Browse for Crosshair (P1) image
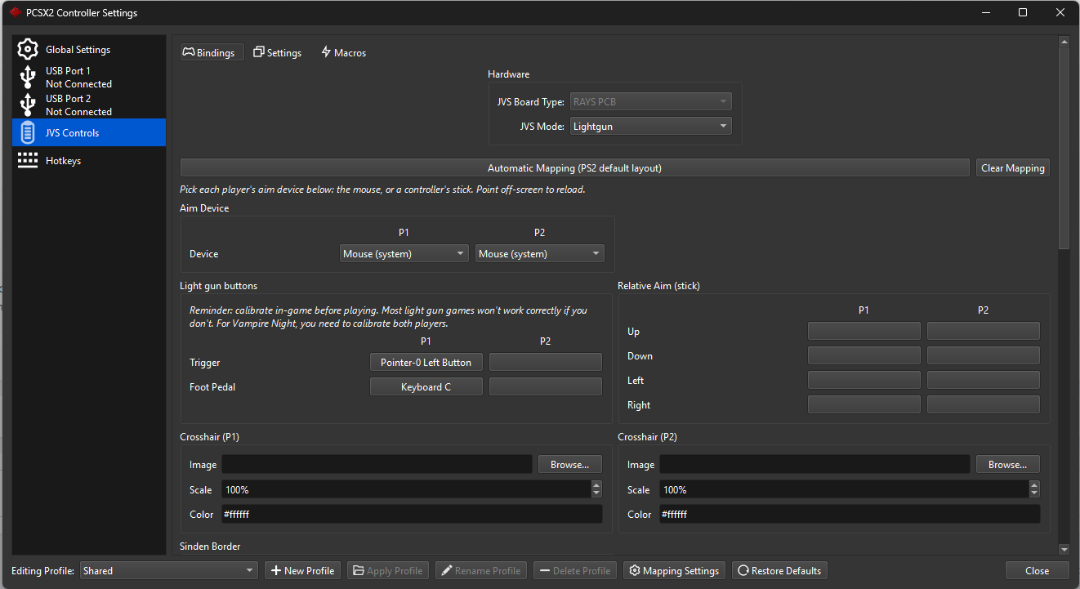This screenshot has height=589, width=1080. pyautogui.click(x=569, y=464)
